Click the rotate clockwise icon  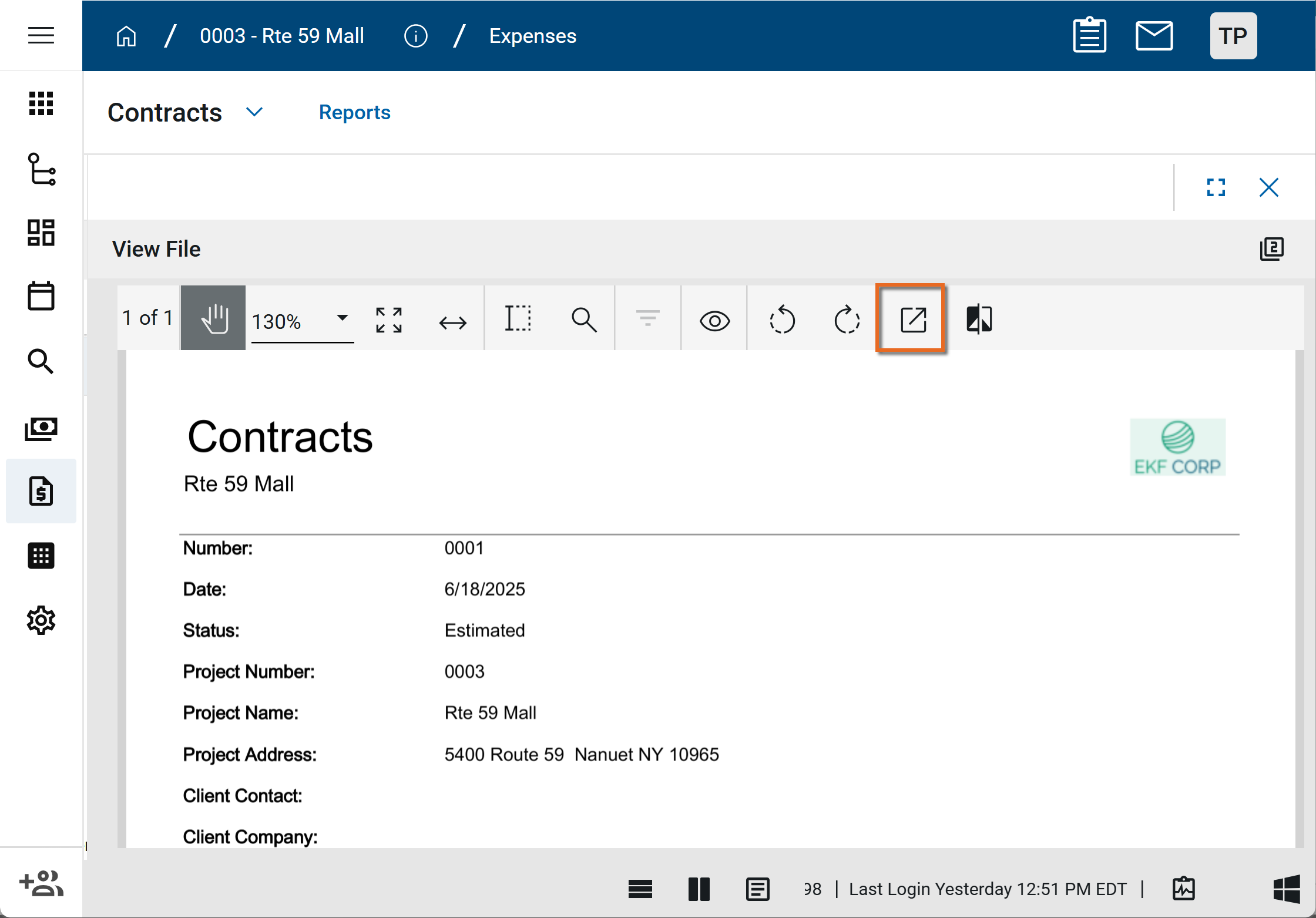coord(847,320)
